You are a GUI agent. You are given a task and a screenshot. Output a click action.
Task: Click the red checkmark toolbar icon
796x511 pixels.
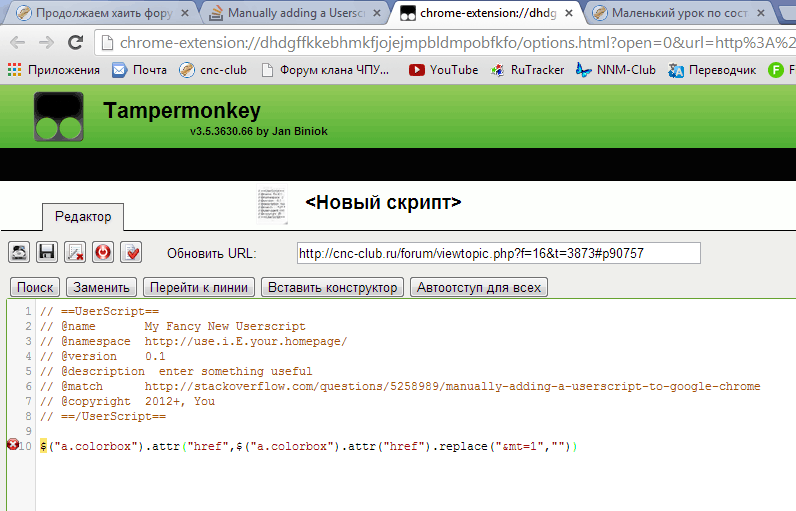coord(131,252)
